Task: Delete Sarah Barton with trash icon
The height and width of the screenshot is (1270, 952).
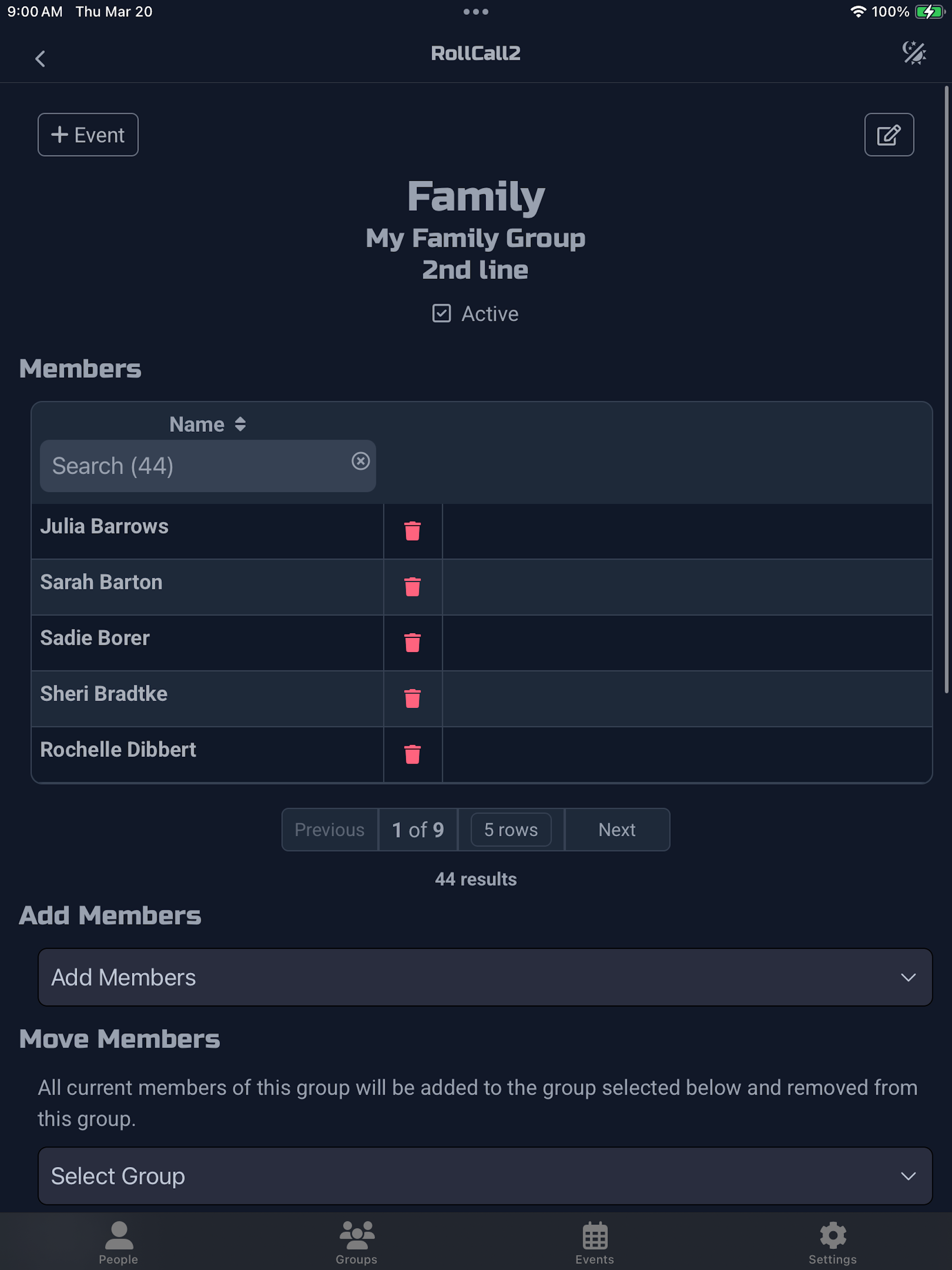Action: pyautogui.click(x=412, y=586)
